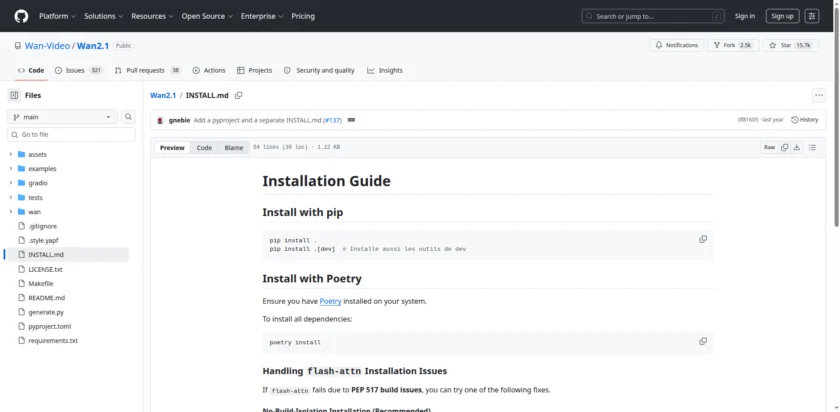Open gnebie's avatar
Image resolution: width=840 pixels, height=412 pixels.
160,120
